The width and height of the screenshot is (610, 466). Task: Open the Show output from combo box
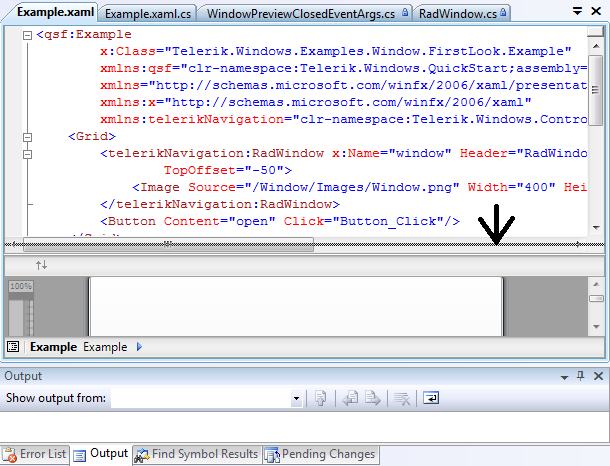click(x=207, y=398)
